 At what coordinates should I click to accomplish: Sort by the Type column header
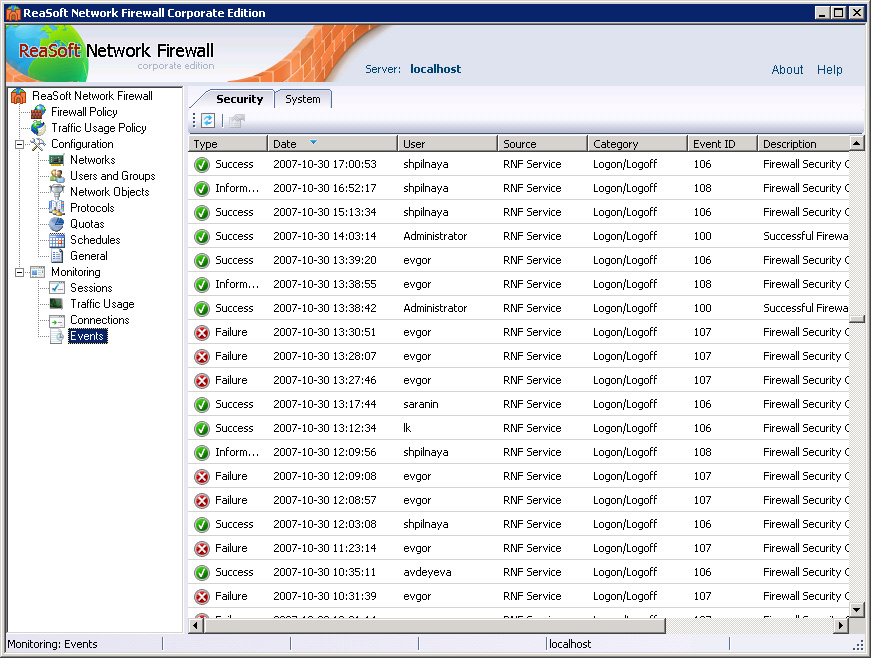coord(228,144)
